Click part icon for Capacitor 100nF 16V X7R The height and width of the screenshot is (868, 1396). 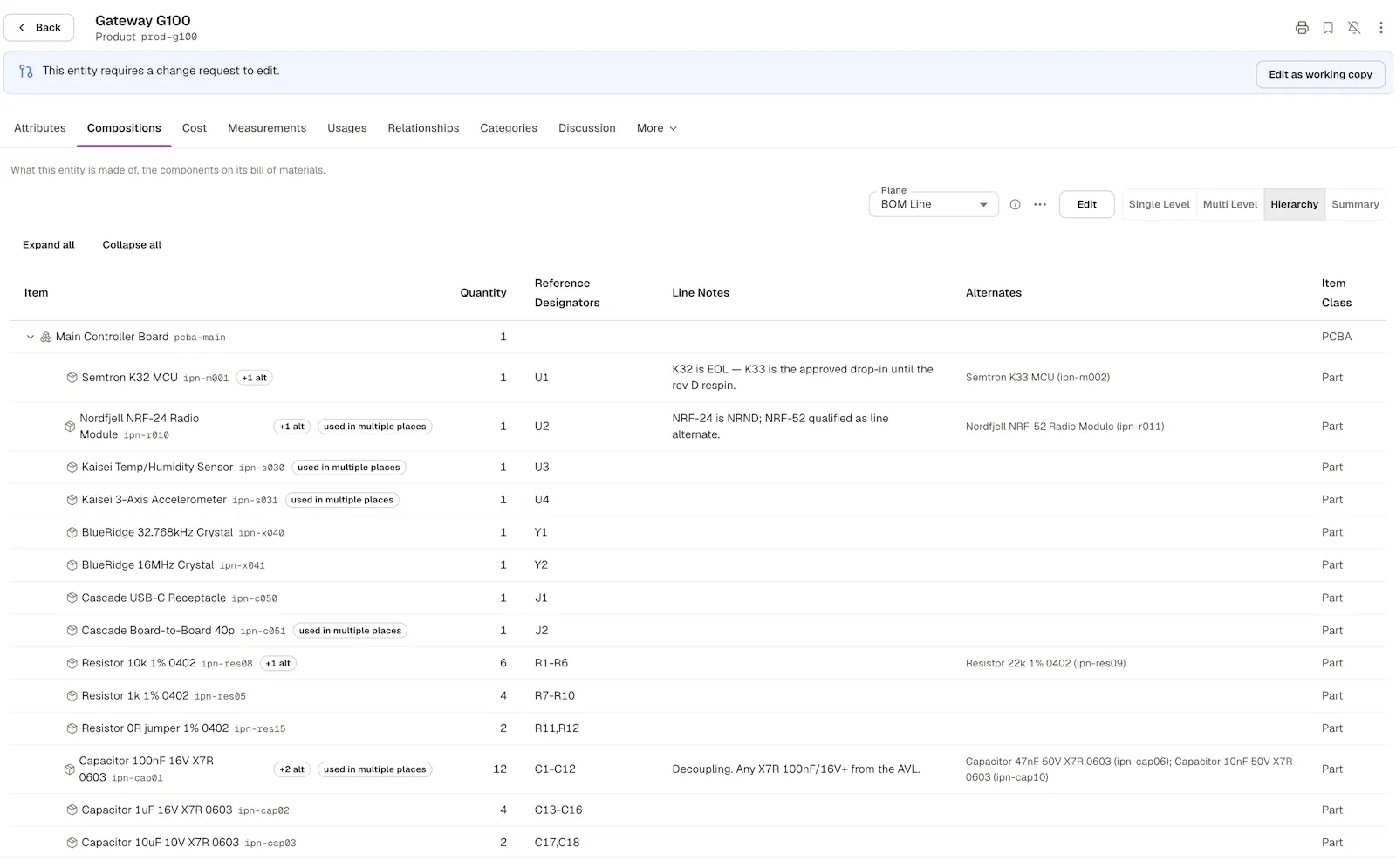(70, 769)
